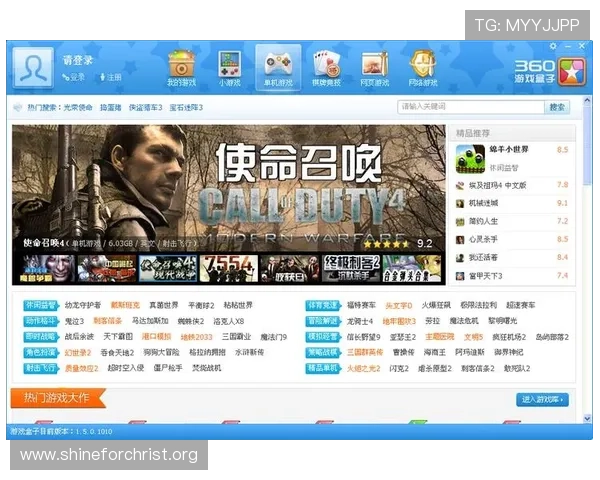The height and width of the screenshot is (480, 600).
Task: Click the 搜索 search button
Action: pos(557,107)
